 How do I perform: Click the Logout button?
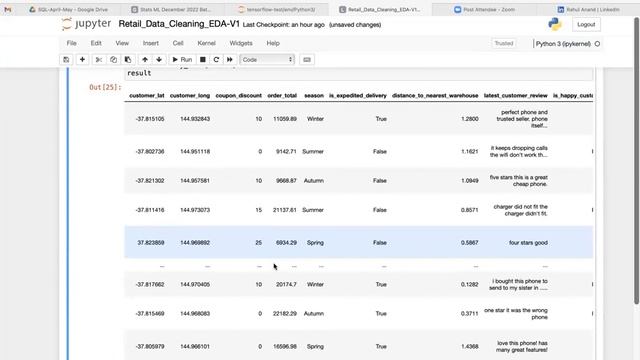(x=586, y=24)
